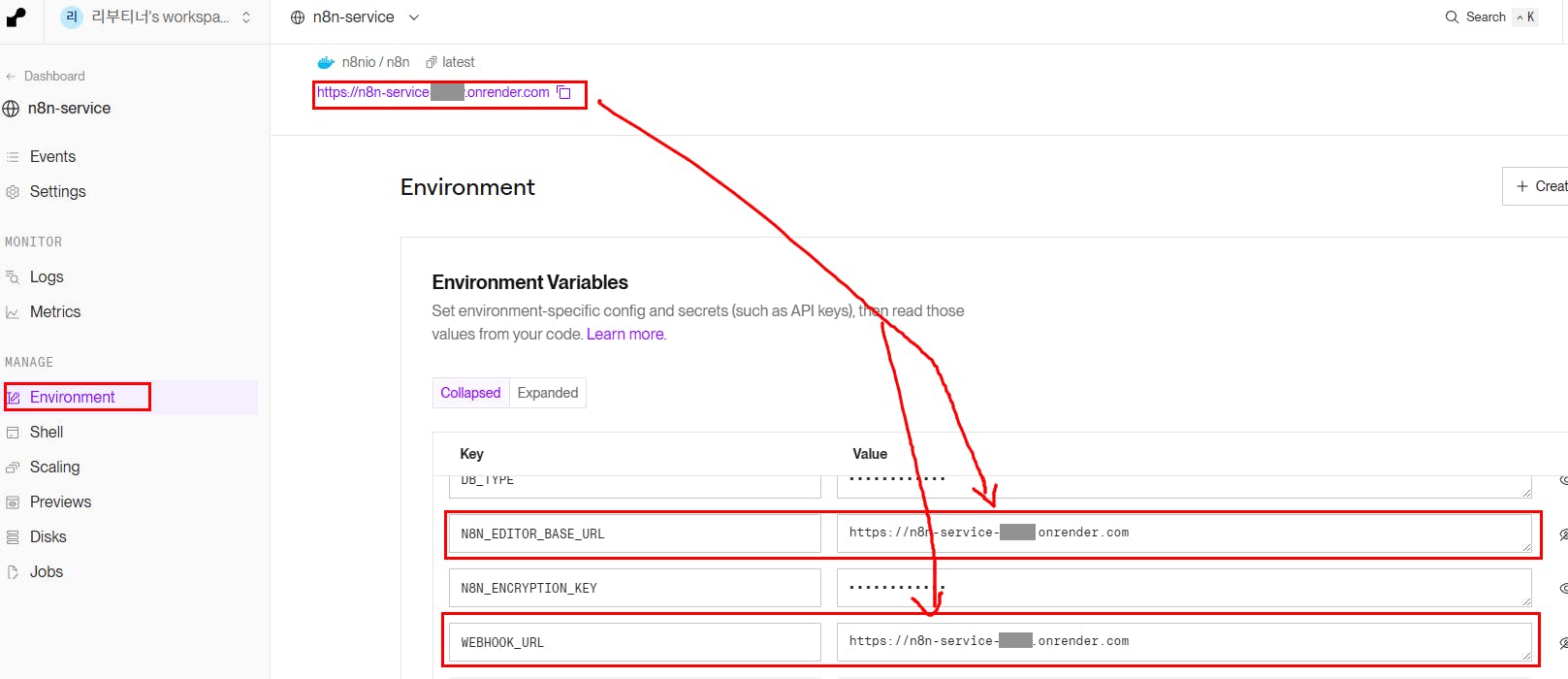
Task: Click the N8N_ENCRYPTION_KEY key field
Action: pos(635,588)
